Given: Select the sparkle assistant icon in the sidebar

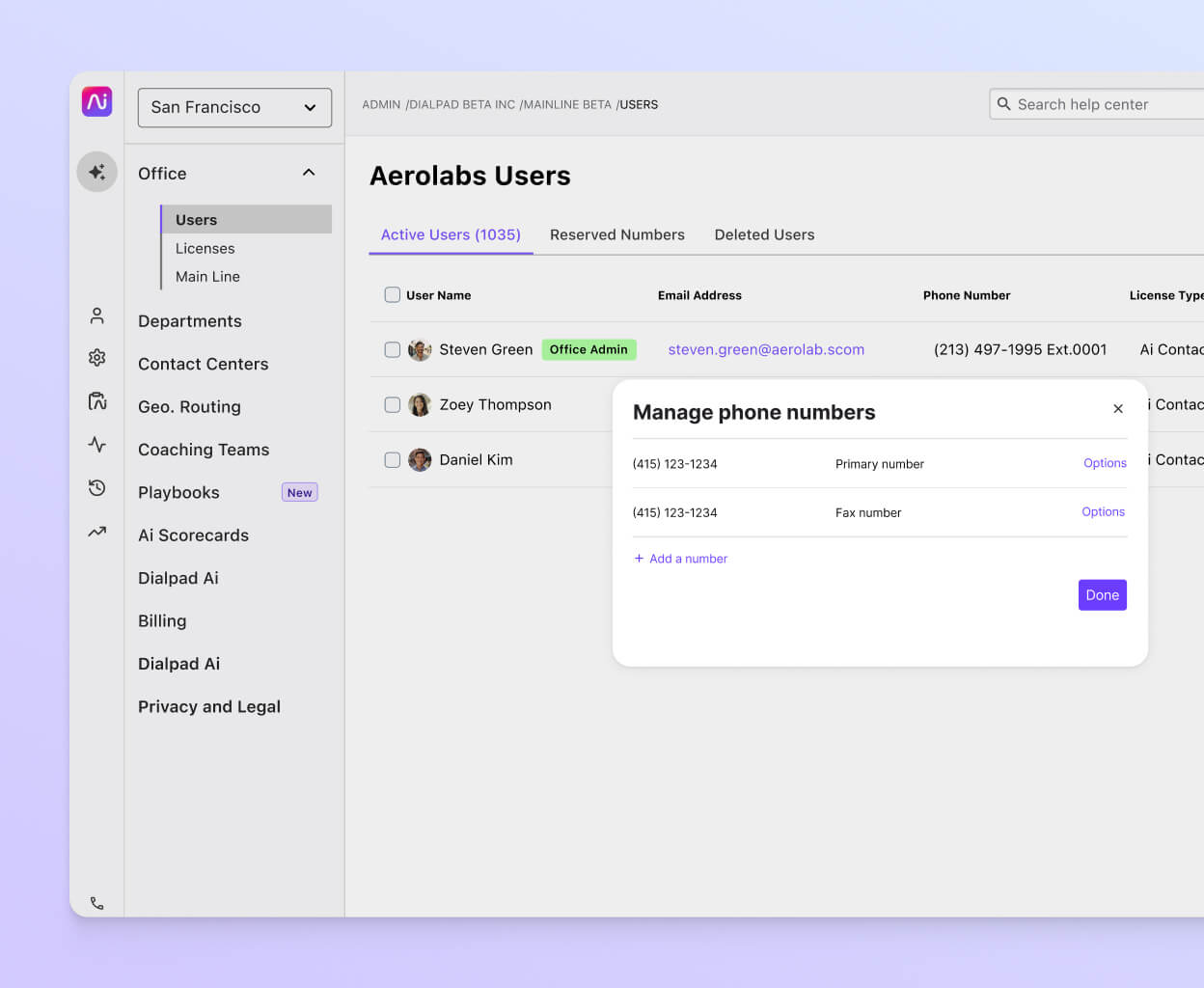Looking at the screenshot, I should [x=96, y=171].
